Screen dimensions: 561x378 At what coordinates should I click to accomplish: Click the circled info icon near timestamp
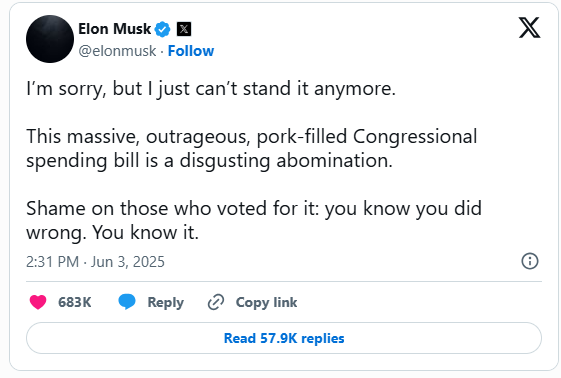coord(530,261)
